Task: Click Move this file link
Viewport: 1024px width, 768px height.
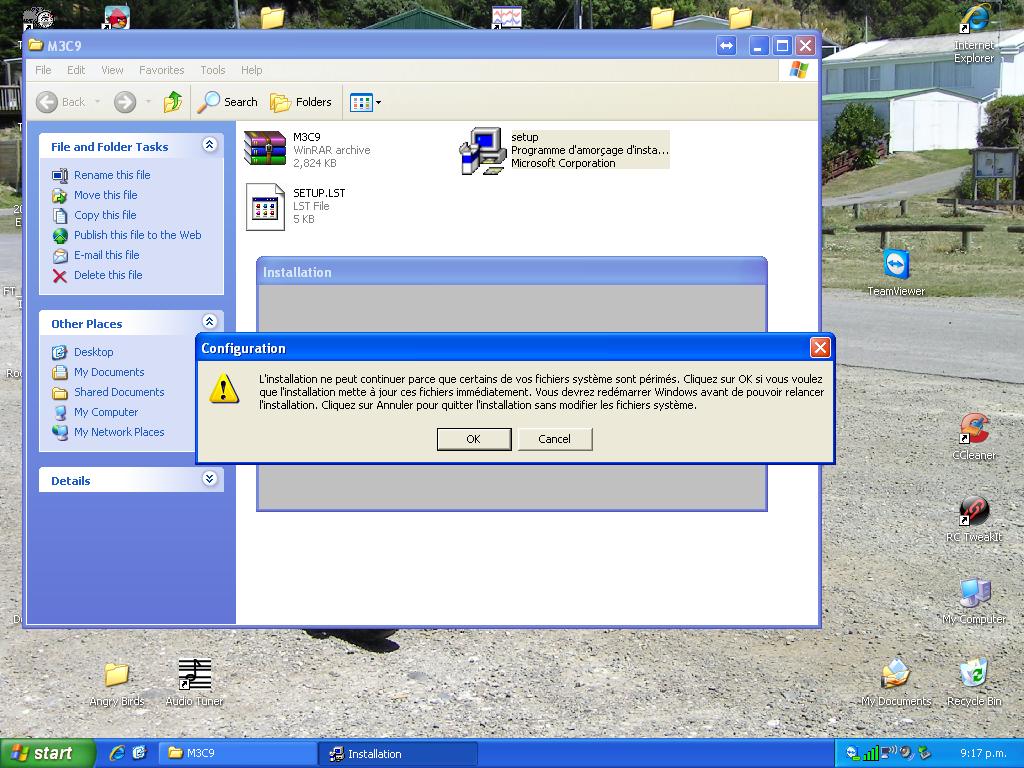Action: [105, 195]
